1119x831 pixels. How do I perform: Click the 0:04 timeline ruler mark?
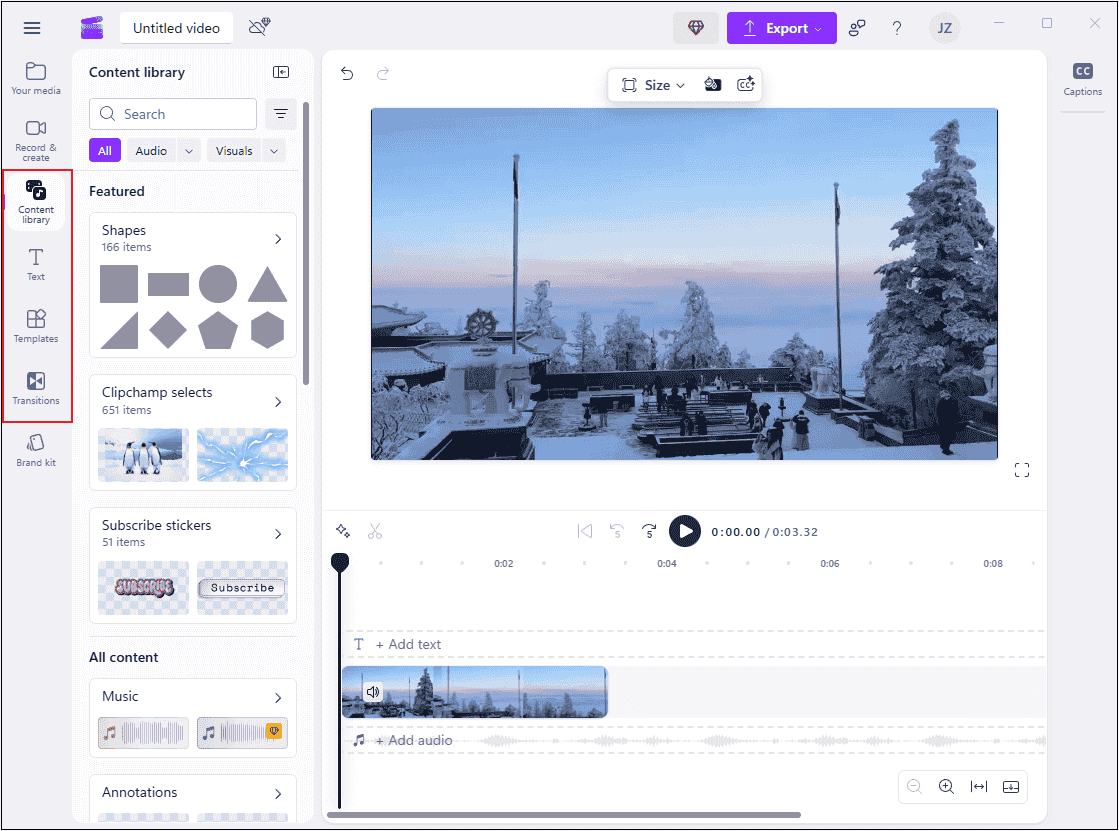click(667, 563)
